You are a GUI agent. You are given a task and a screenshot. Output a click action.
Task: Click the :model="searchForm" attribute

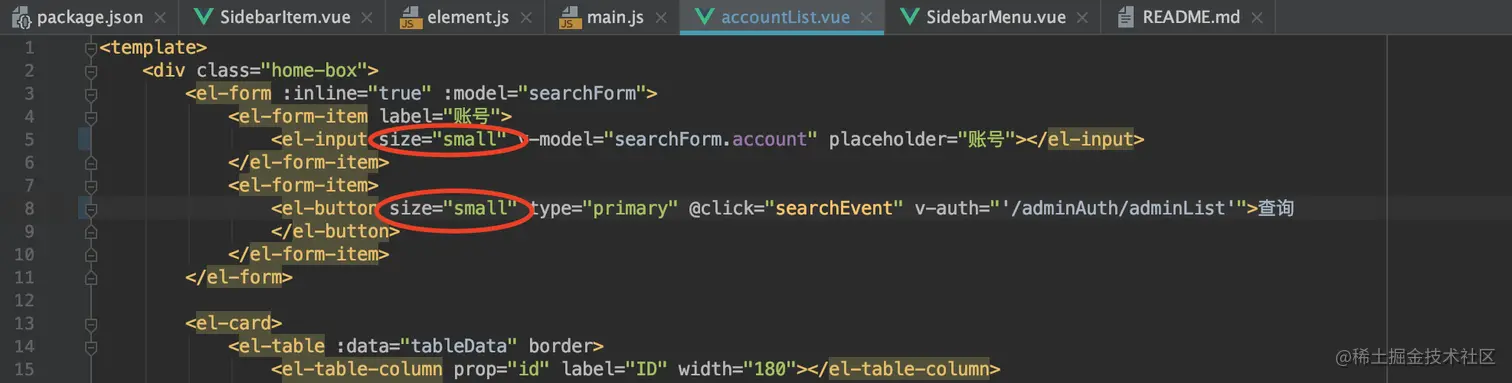click(x=545, y=93)
